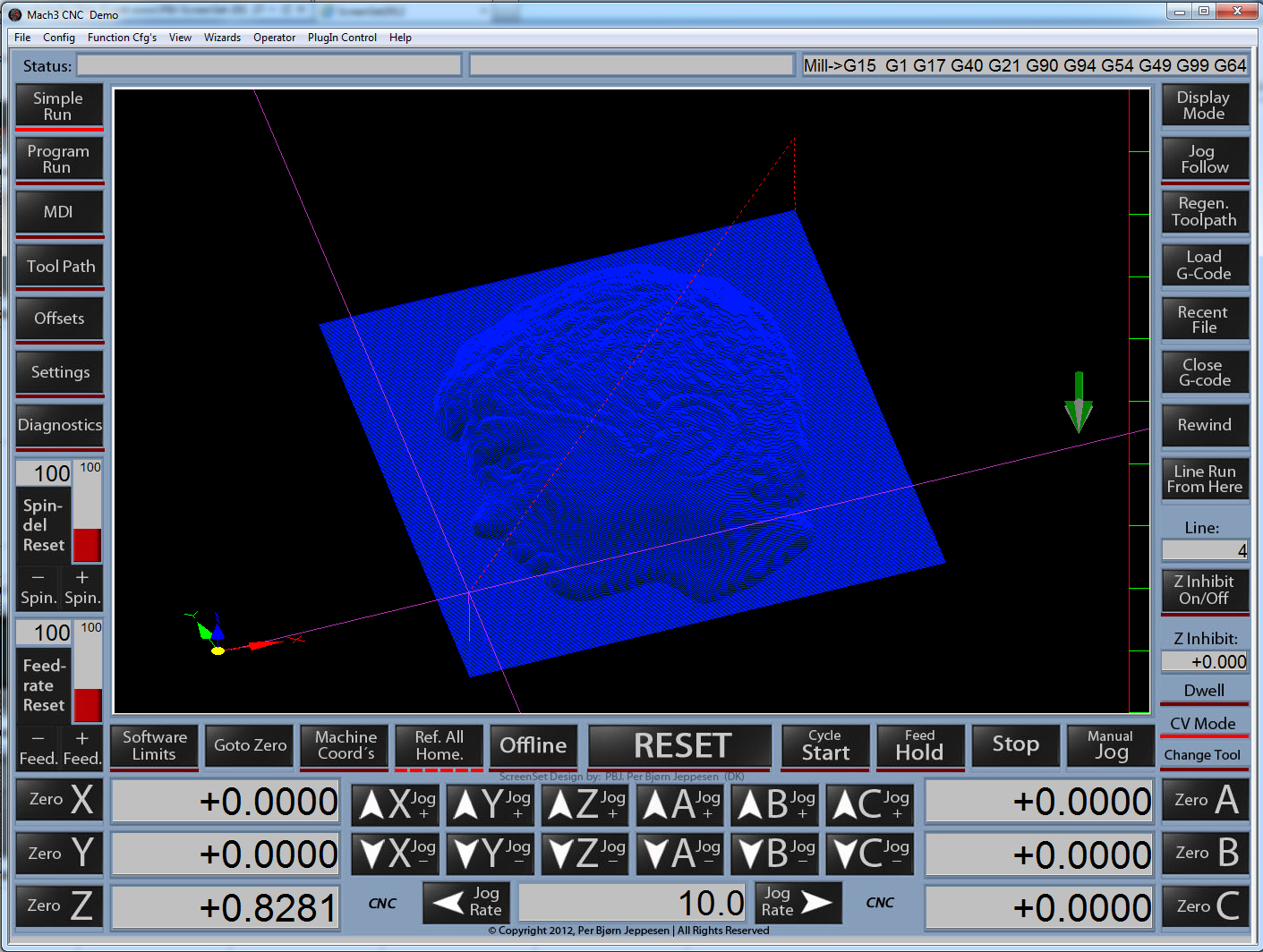Jog the X axis in negative direction

395,854
